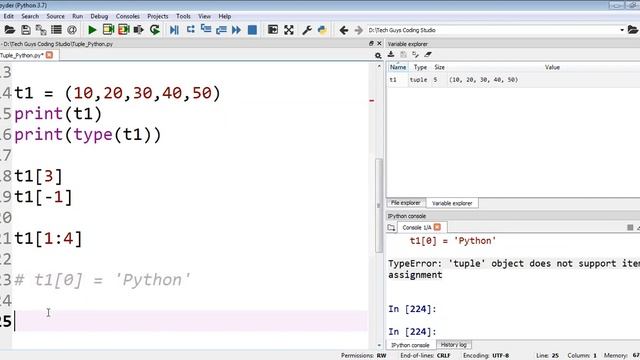Open the Help menu
The height and width of the screenshot is (360, 640).
[225, 16]
